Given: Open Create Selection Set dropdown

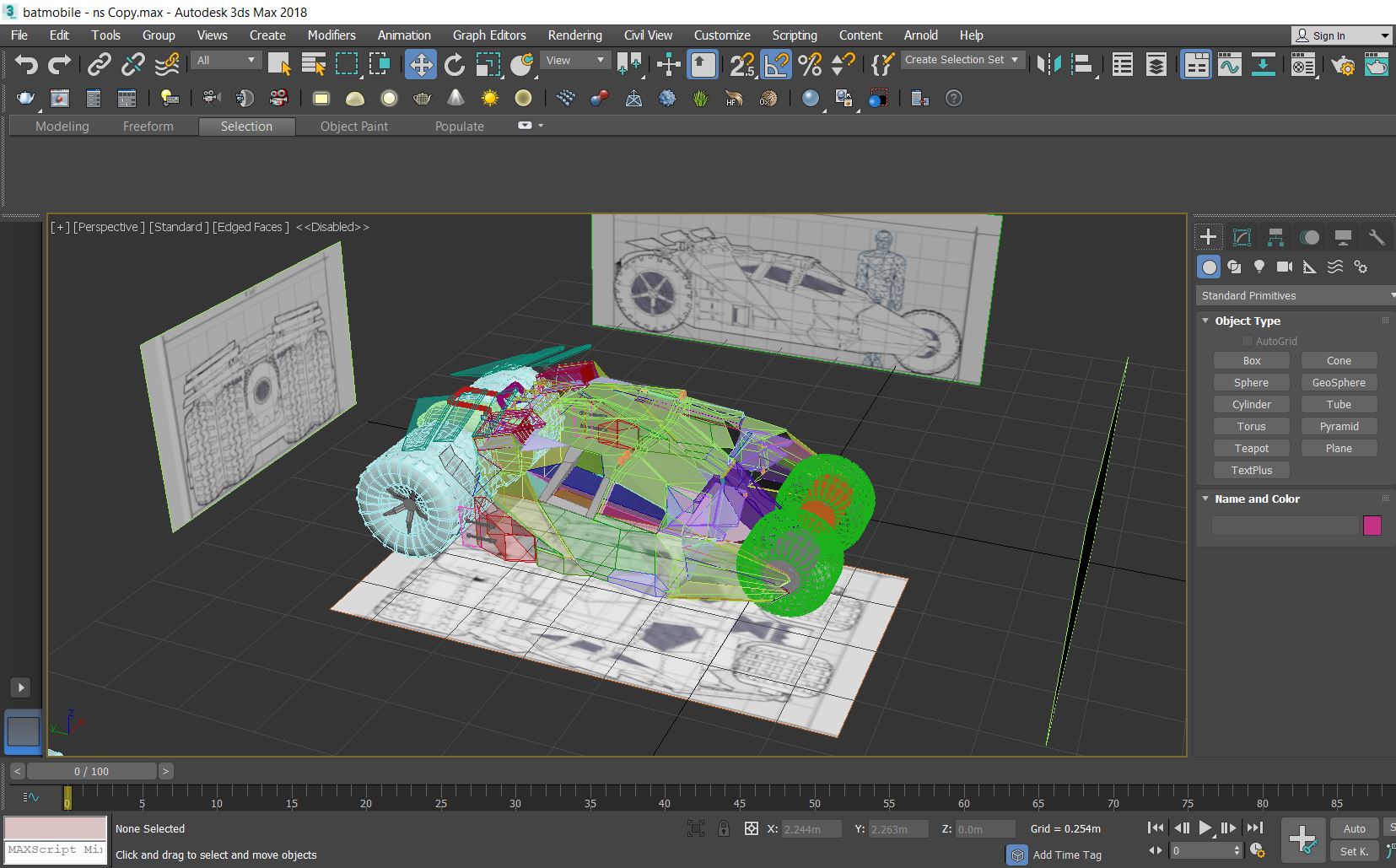Looking at the screenshot, I should tap(962, 60).
